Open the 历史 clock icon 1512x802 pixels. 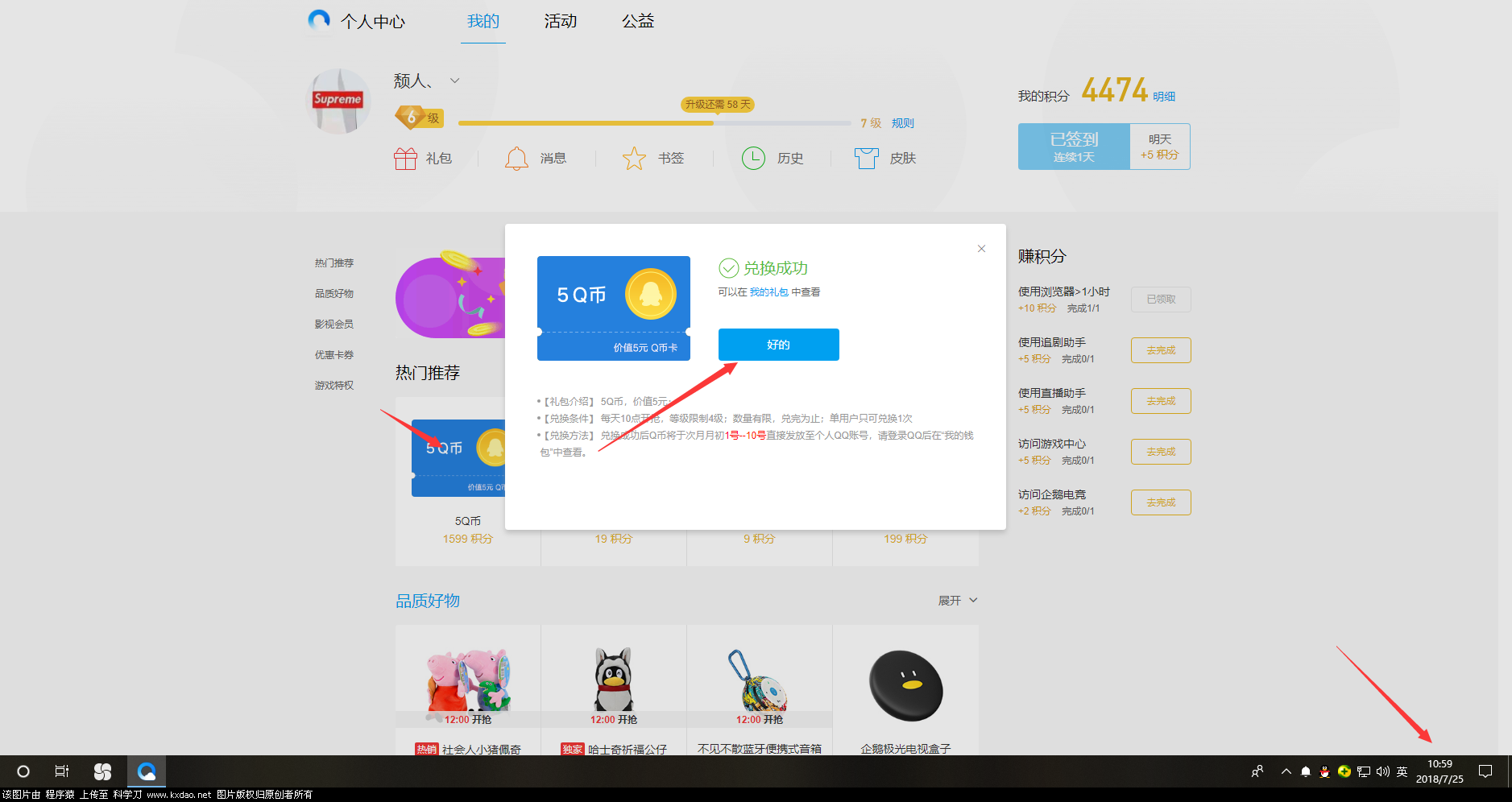click(x=753, y=159)
